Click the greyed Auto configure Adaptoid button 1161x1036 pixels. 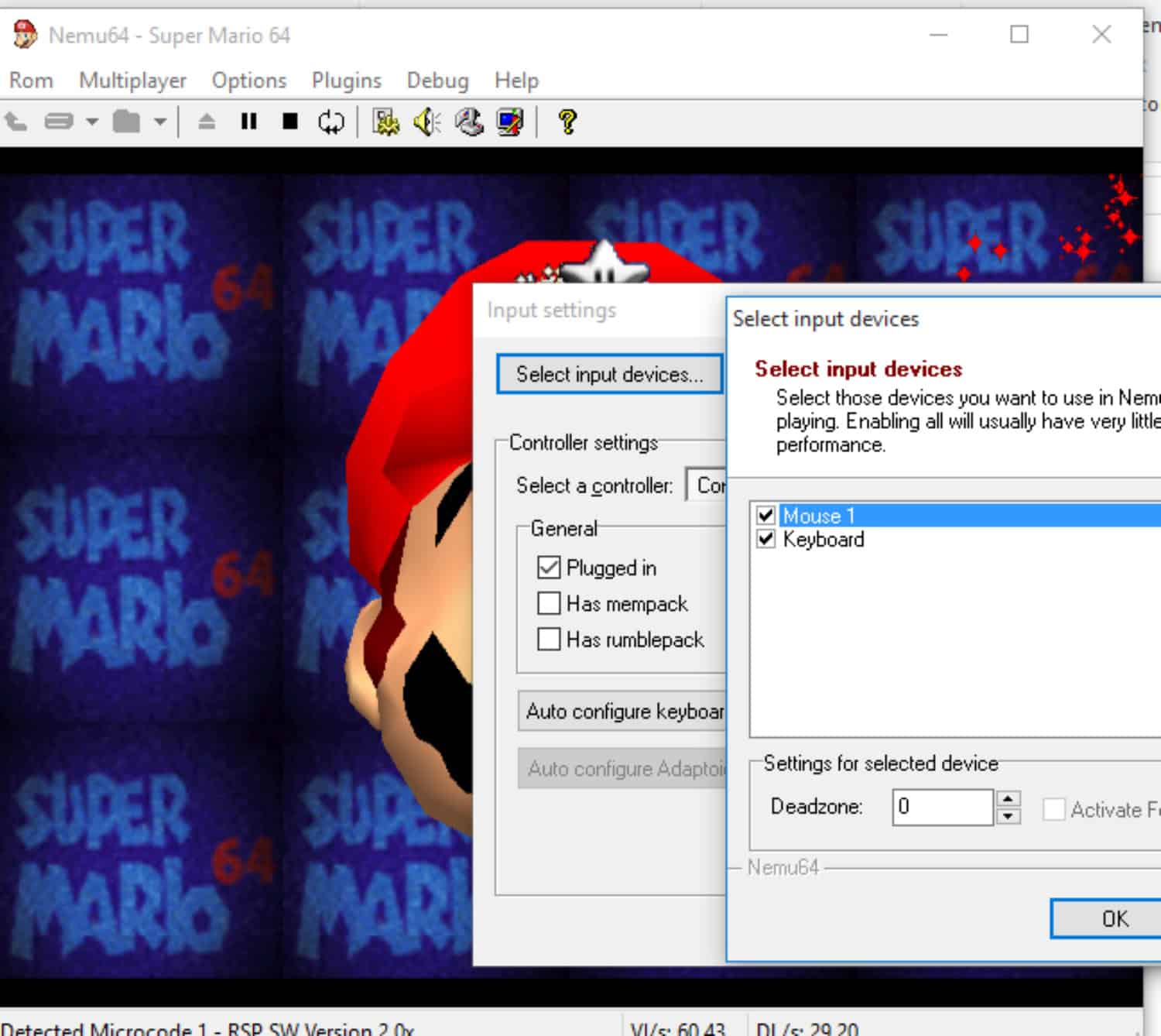622,769
